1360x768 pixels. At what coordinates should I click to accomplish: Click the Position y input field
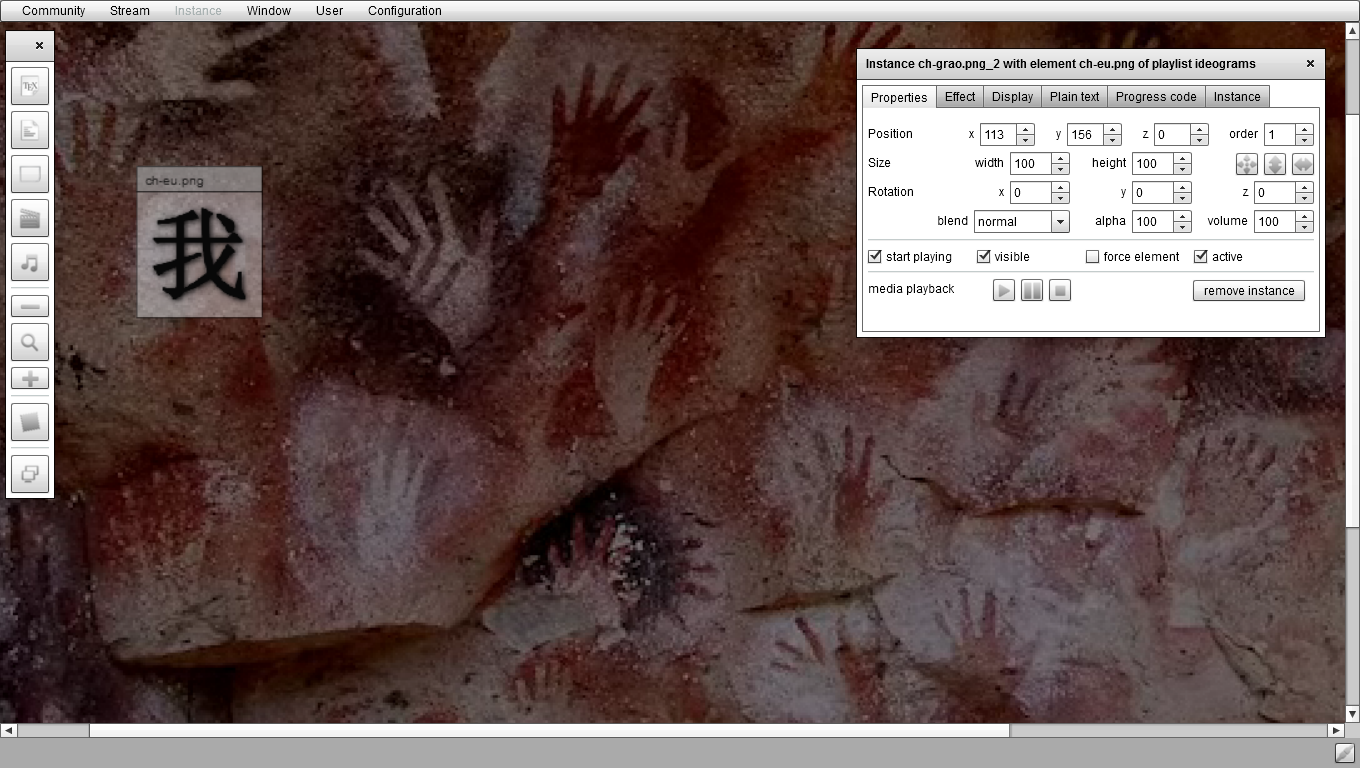point(1085,135)
